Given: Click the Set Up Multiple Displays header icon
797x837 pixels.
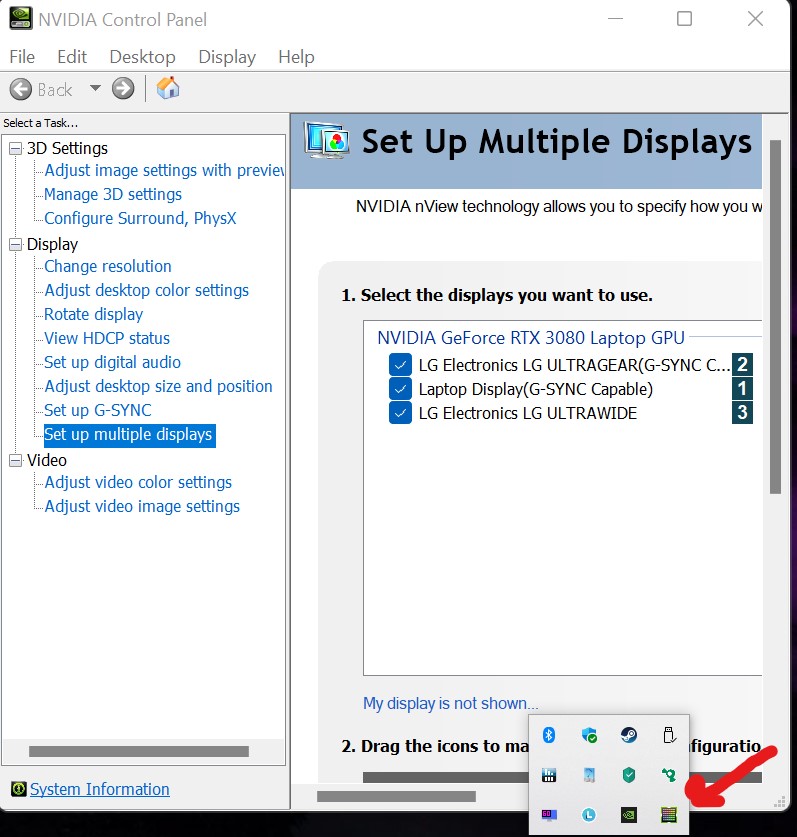Looking at the screenshot, I should tap(327, 140).
